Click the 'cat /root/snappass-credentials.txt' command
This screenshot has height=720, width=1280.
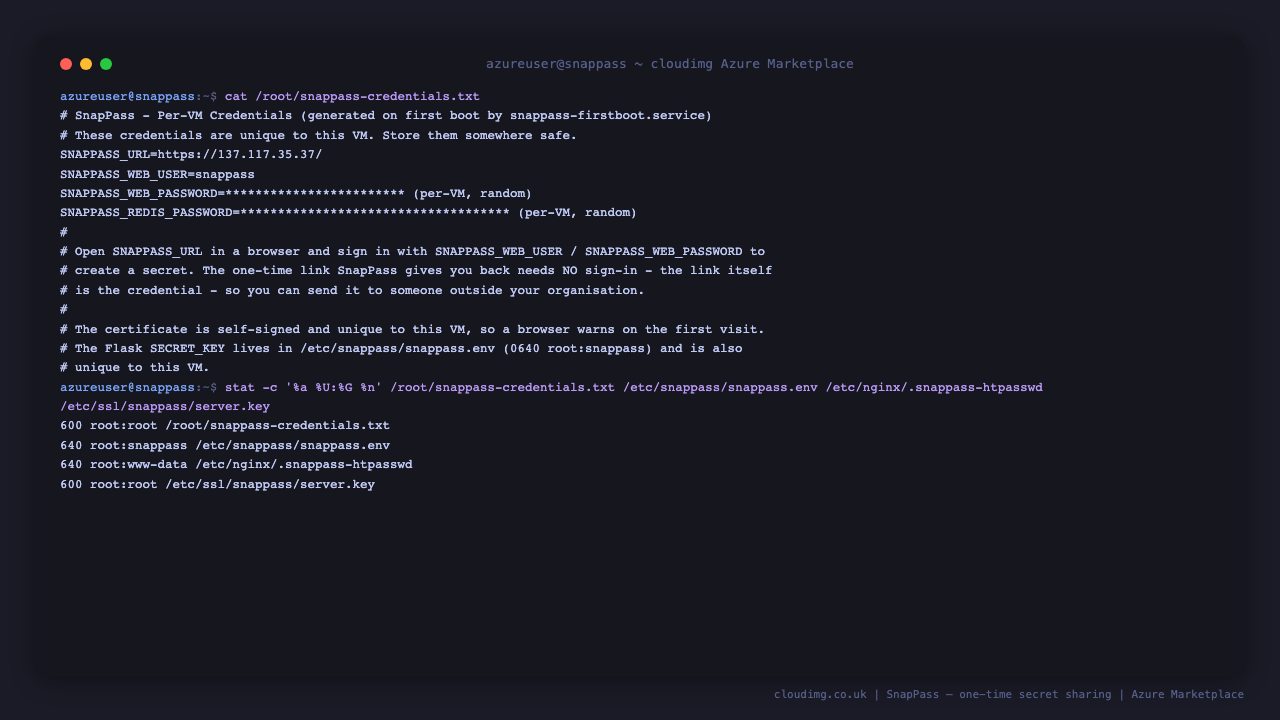[x=352, y=97]
